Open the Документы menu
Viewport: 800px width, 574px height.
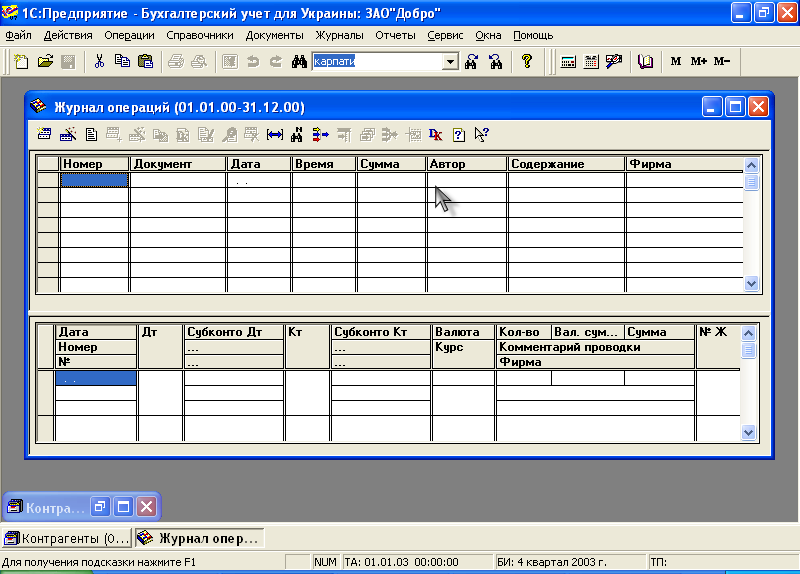274,35
